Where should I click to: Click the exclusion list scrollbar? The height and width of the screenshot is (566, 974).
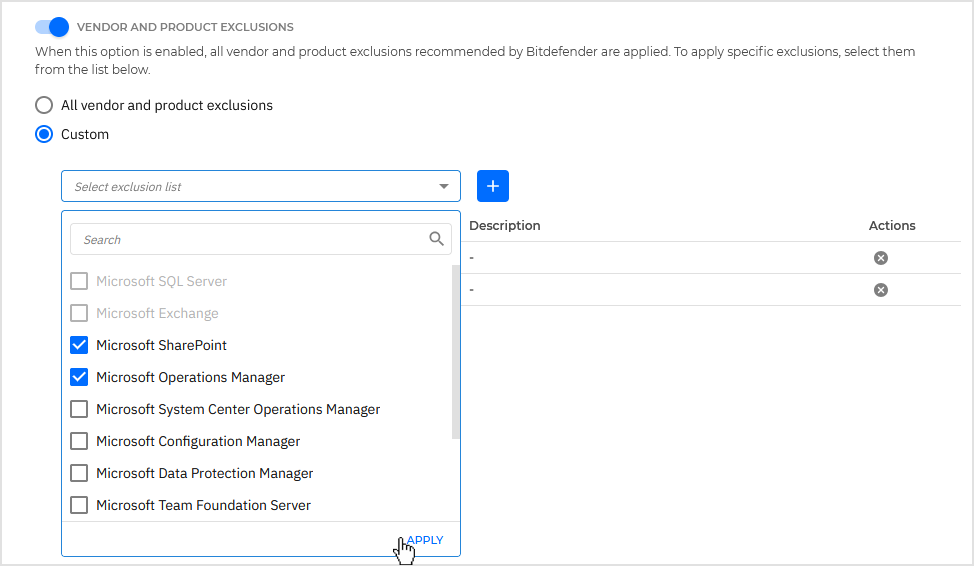click(455, 352)
